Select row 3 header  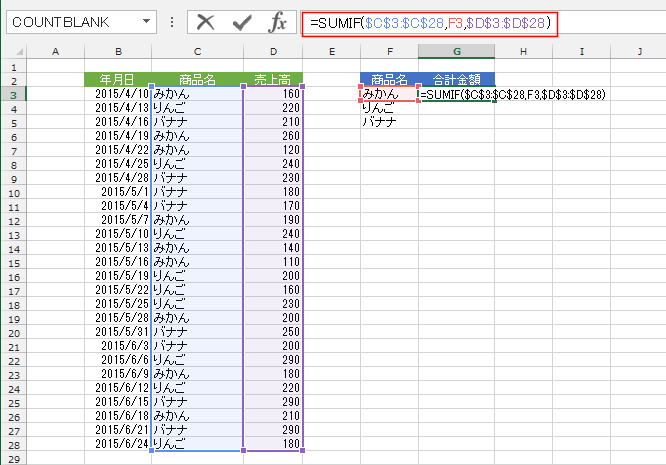[x=15, y=93]
